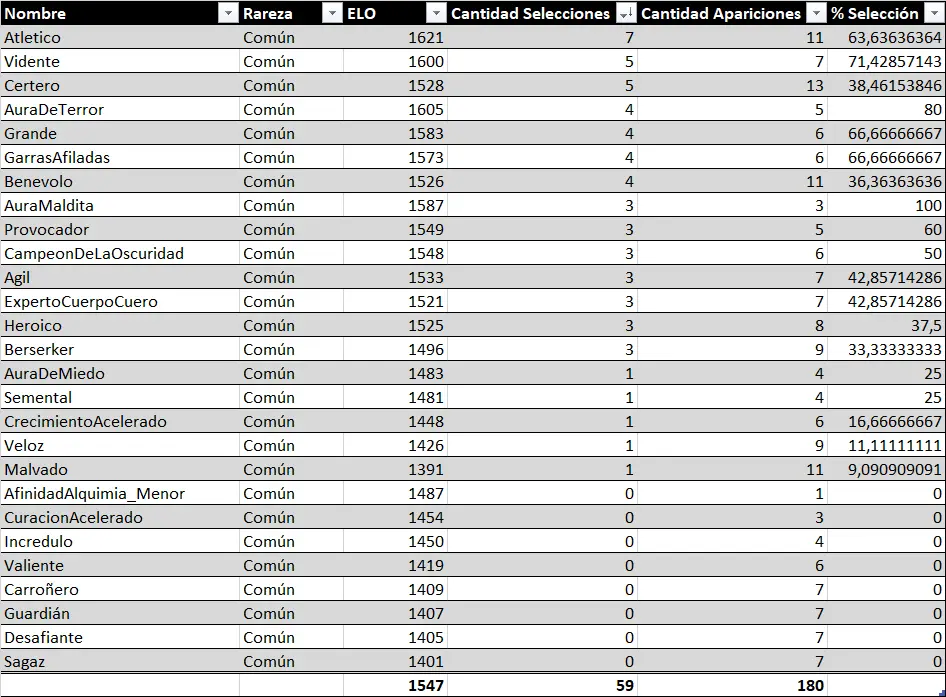Click the ELO total cell showing 1547
Screen dimensions: 946x697
[395, 685]
